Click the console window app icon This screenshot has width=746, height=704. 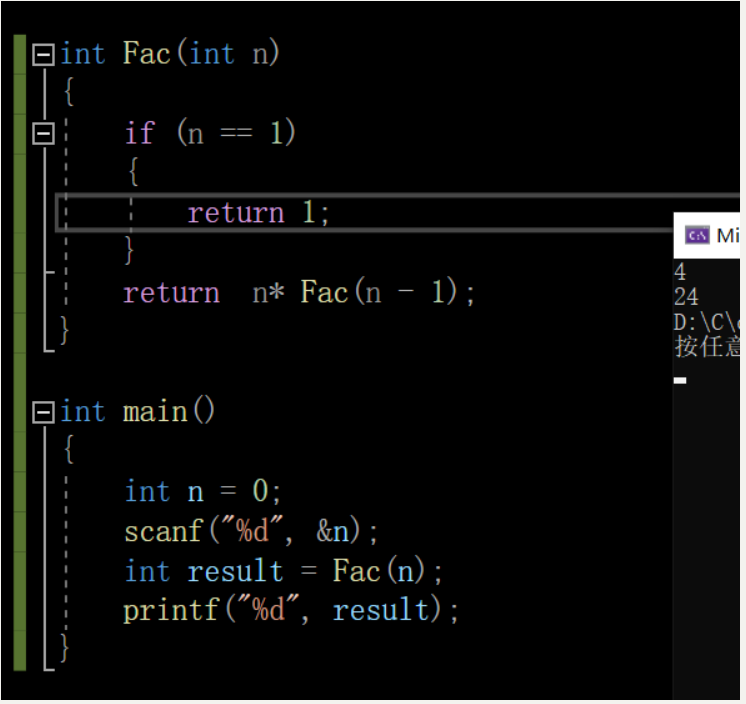[x=697, y=235]
